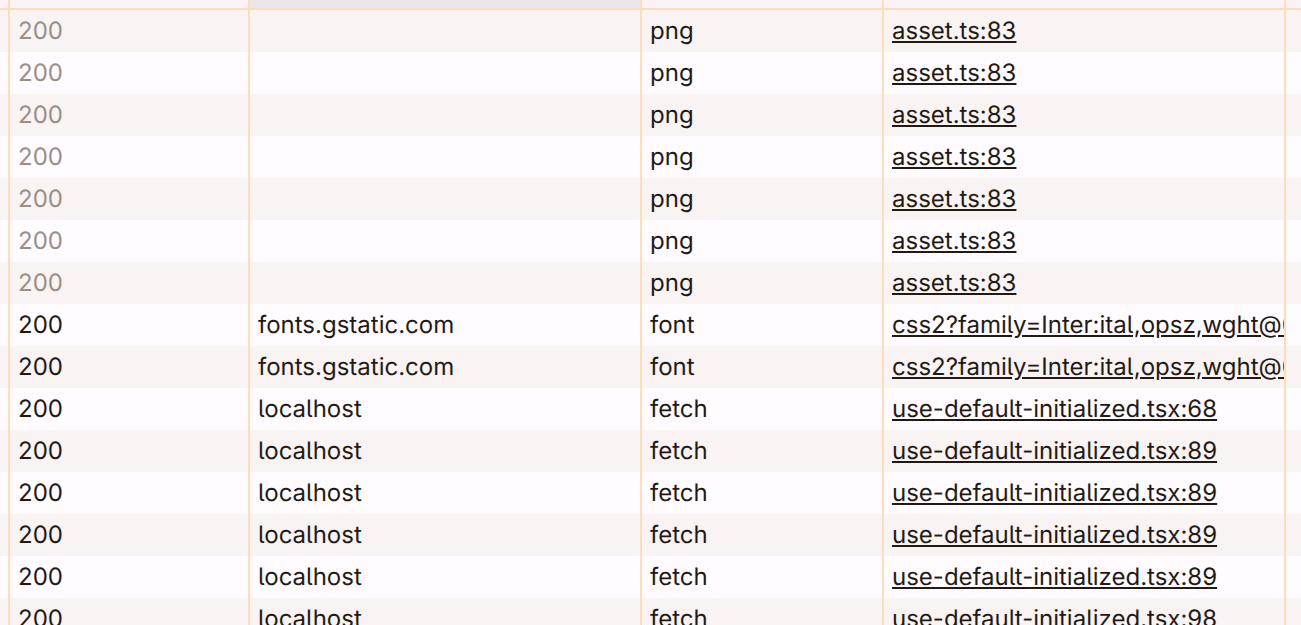Click the first use-default-initialized.tsx:89 link
1301x625 pixels.
1054,451
